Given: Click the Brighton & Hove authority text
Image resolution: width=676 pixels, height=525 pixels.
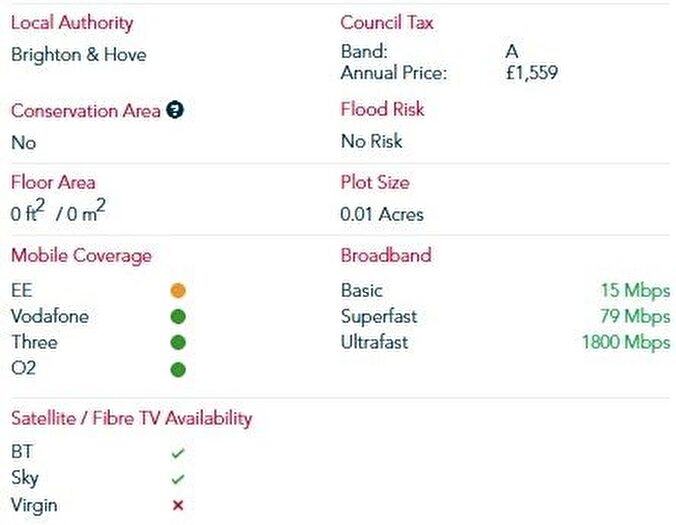Looking at the screenshot, I should point(78,55).
